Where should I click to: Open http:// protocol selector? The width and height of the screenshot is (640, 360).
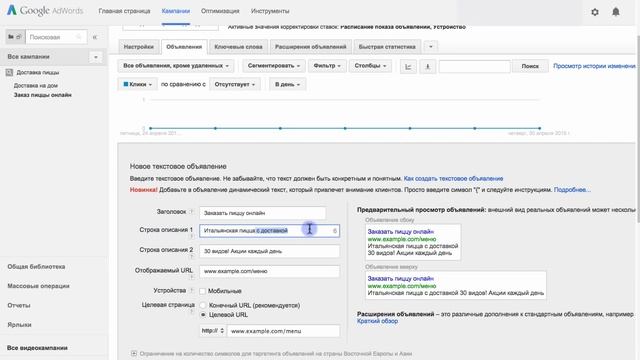(213, 331)
